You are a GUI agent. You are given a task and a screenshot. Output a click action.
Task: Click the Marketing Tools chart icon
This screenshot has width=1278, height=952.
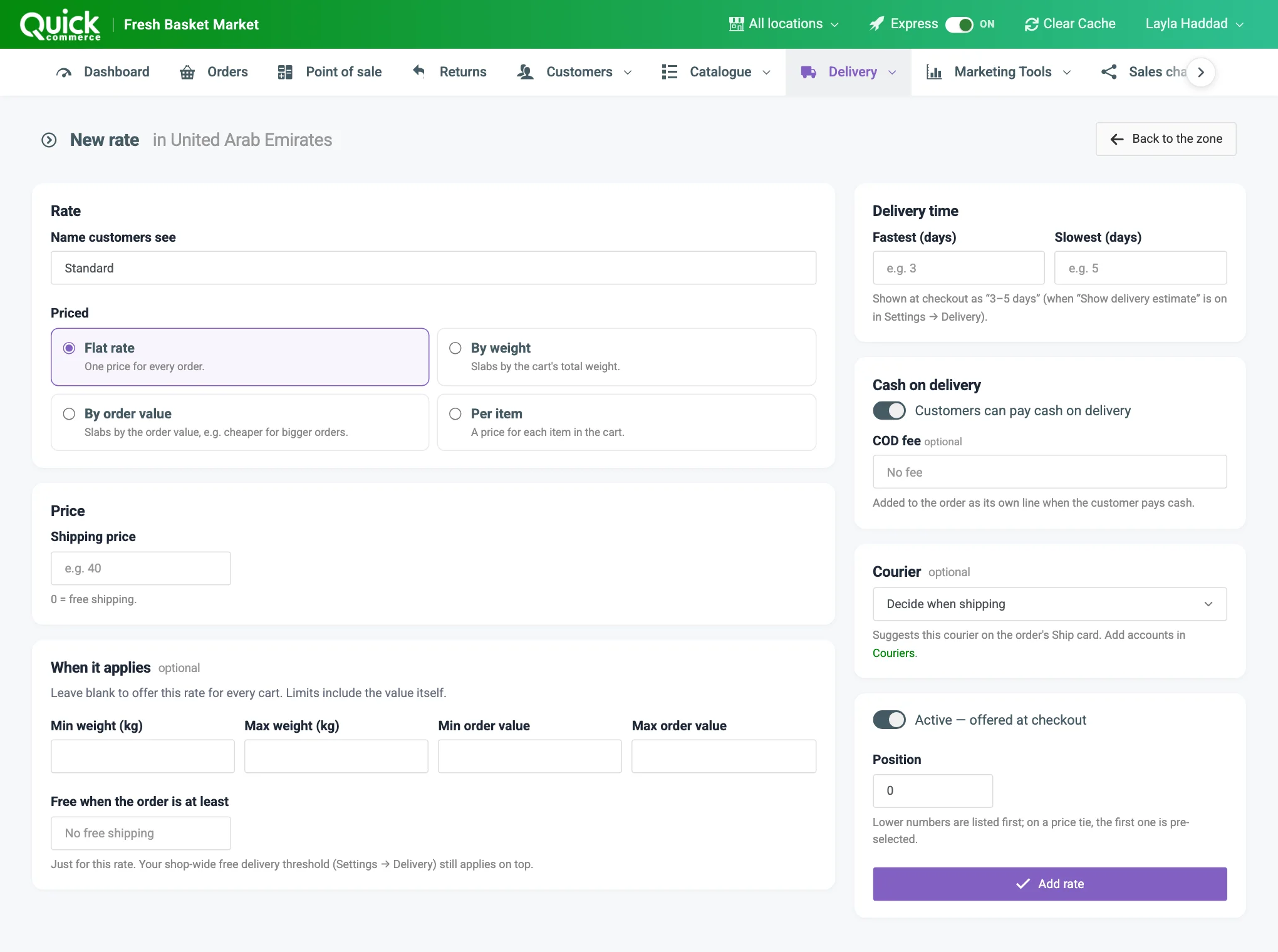point(934,72)
